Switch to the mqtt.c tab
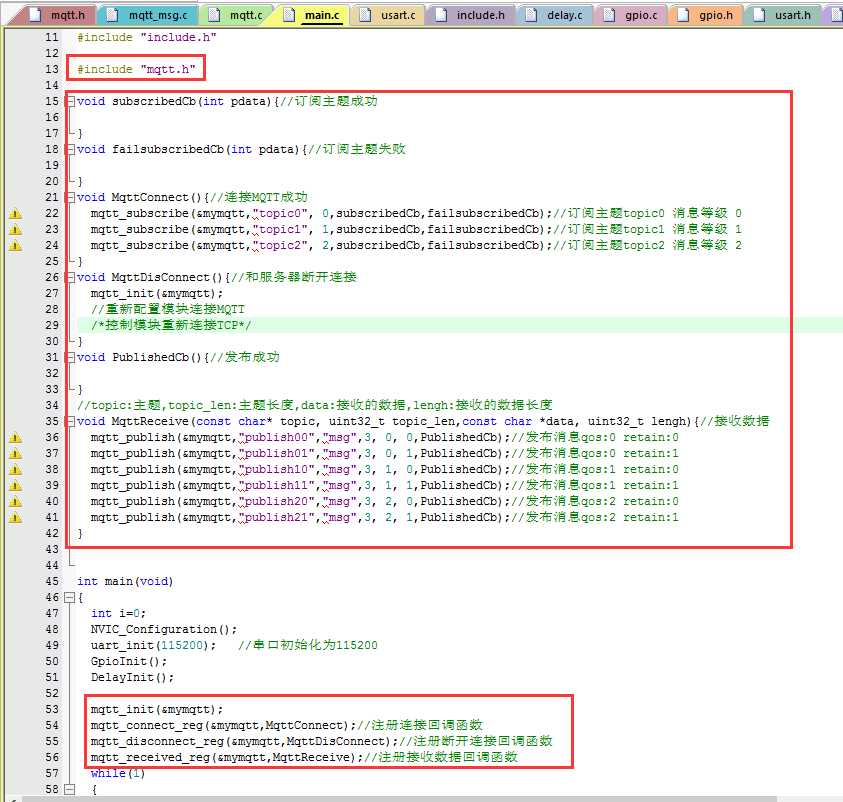Image resolution: width=843 pixels, height=802 pixels. point(237,15)
